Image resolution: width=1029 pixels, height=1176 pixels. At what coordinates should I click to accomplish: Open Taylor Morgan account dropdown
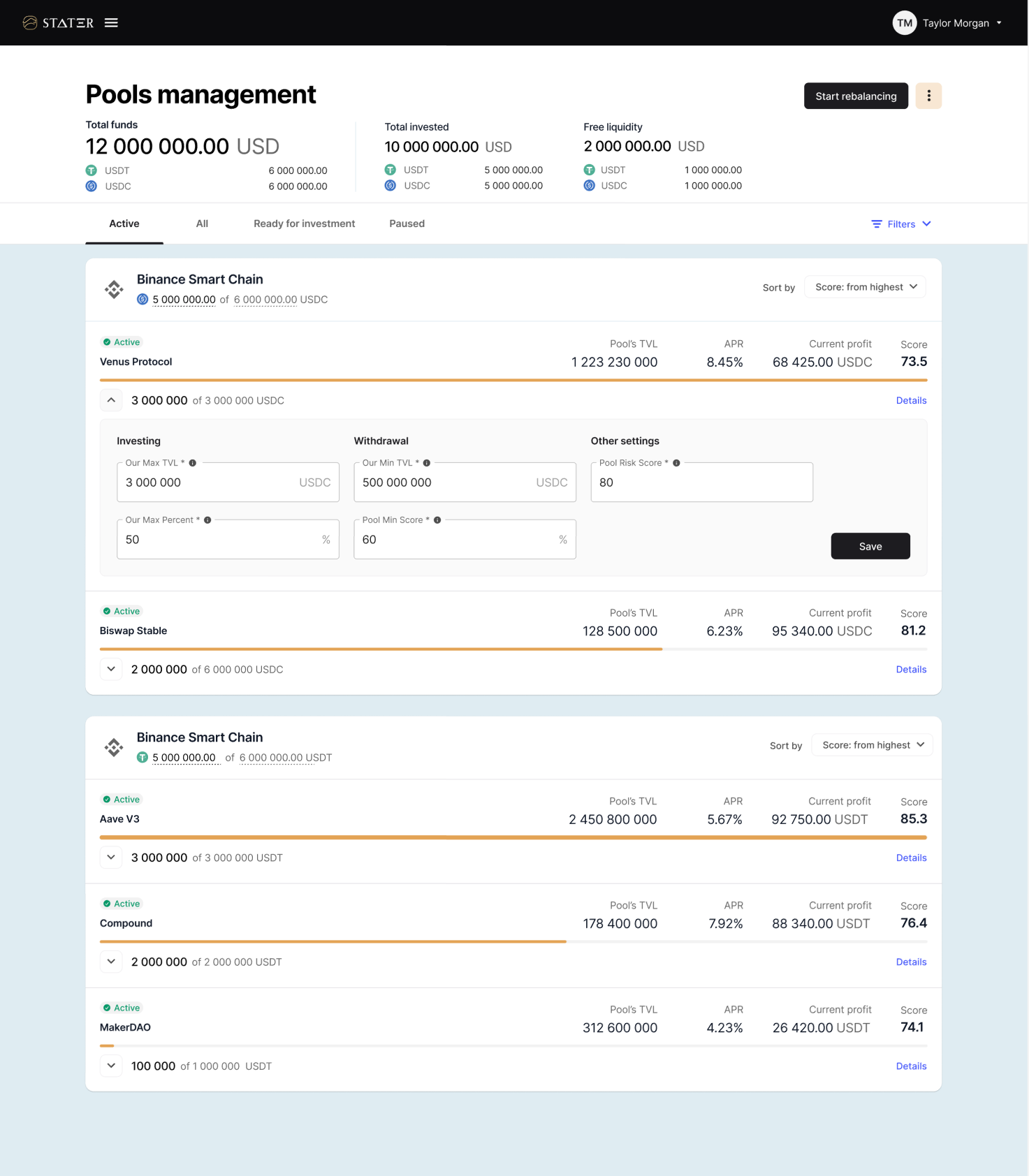point(999,23)
